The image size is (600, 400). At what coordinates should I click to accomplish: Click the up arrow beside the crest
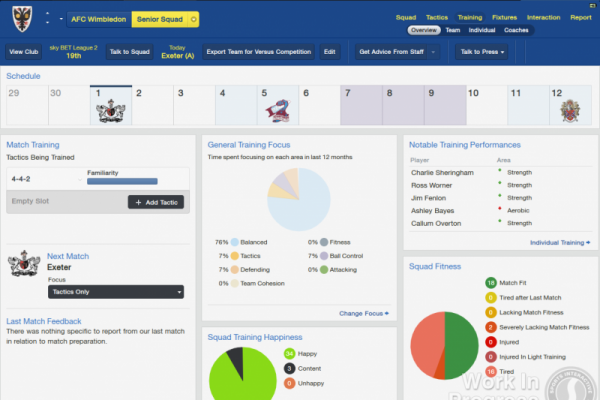pos(47,13)
